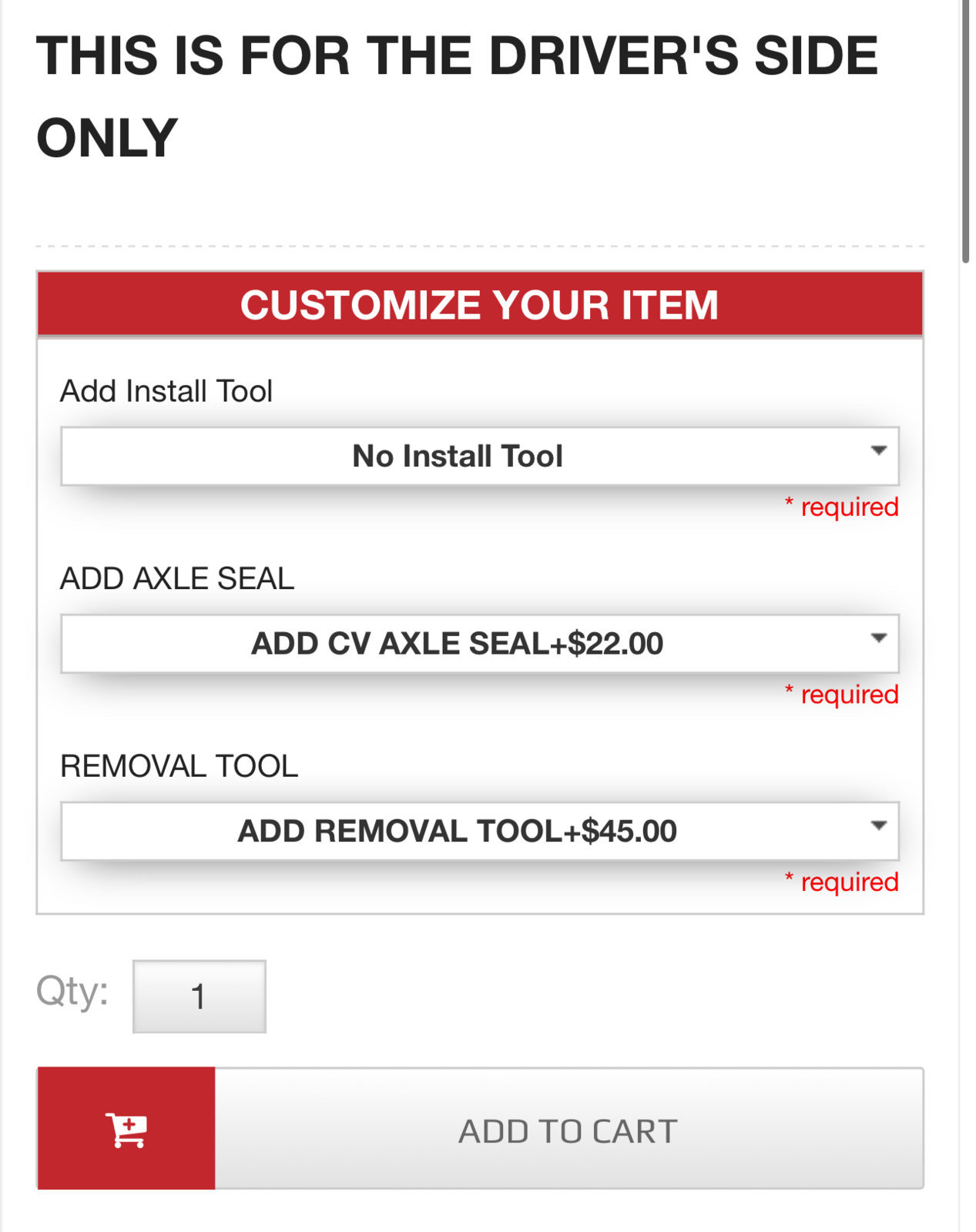Click the dashed divider below the heading
Image resolution: width=976 pixels, height=1232 pixels.
click(x=480, y=246)
